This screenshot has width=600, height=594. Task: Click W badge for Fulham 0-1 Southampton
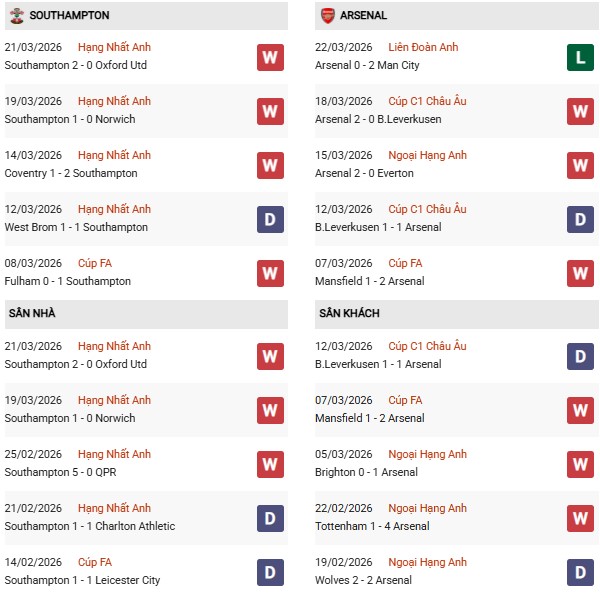click(270, 273)
